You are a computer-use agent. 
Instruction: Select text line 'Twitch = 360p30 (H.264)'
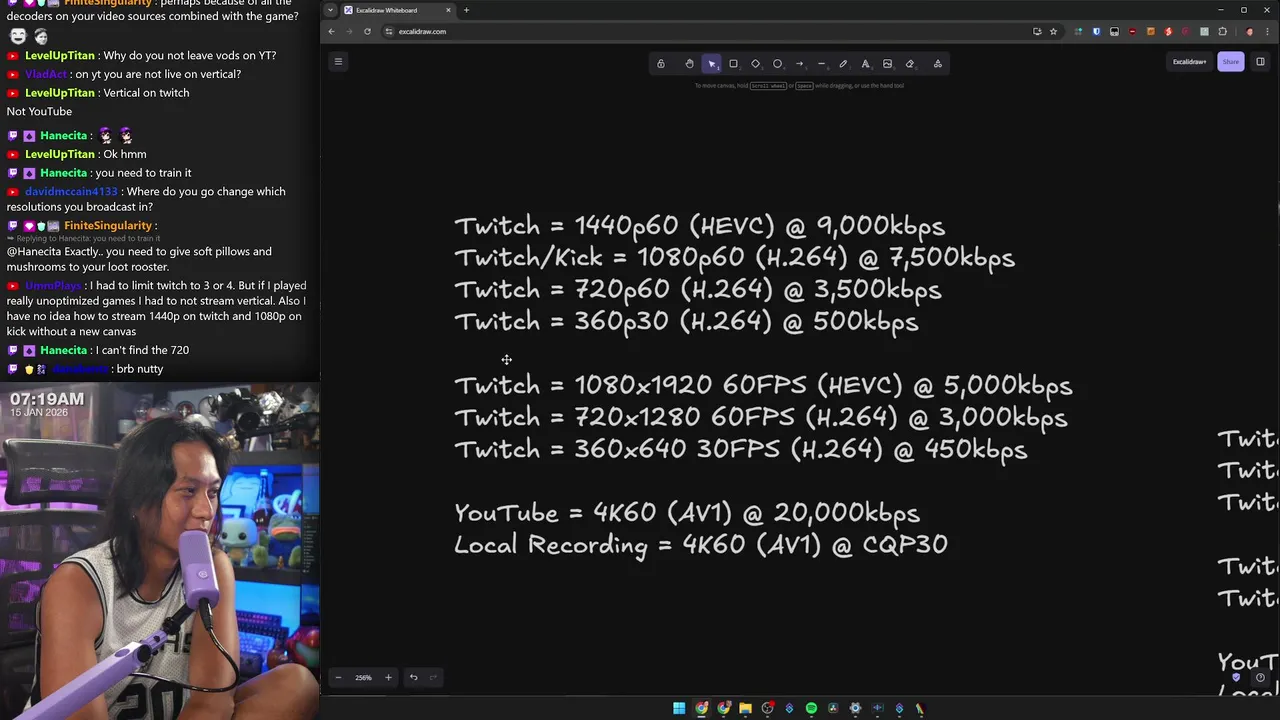[686, 322]
